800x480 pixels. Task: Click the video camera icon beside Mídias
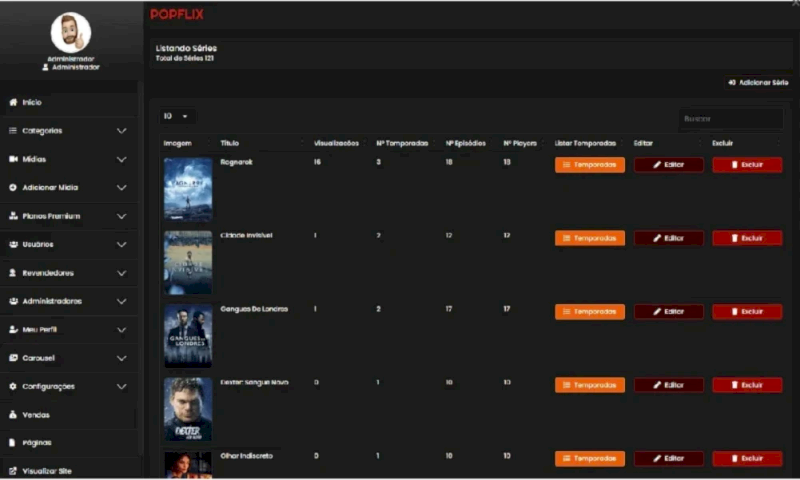click(x=13, y=159)
